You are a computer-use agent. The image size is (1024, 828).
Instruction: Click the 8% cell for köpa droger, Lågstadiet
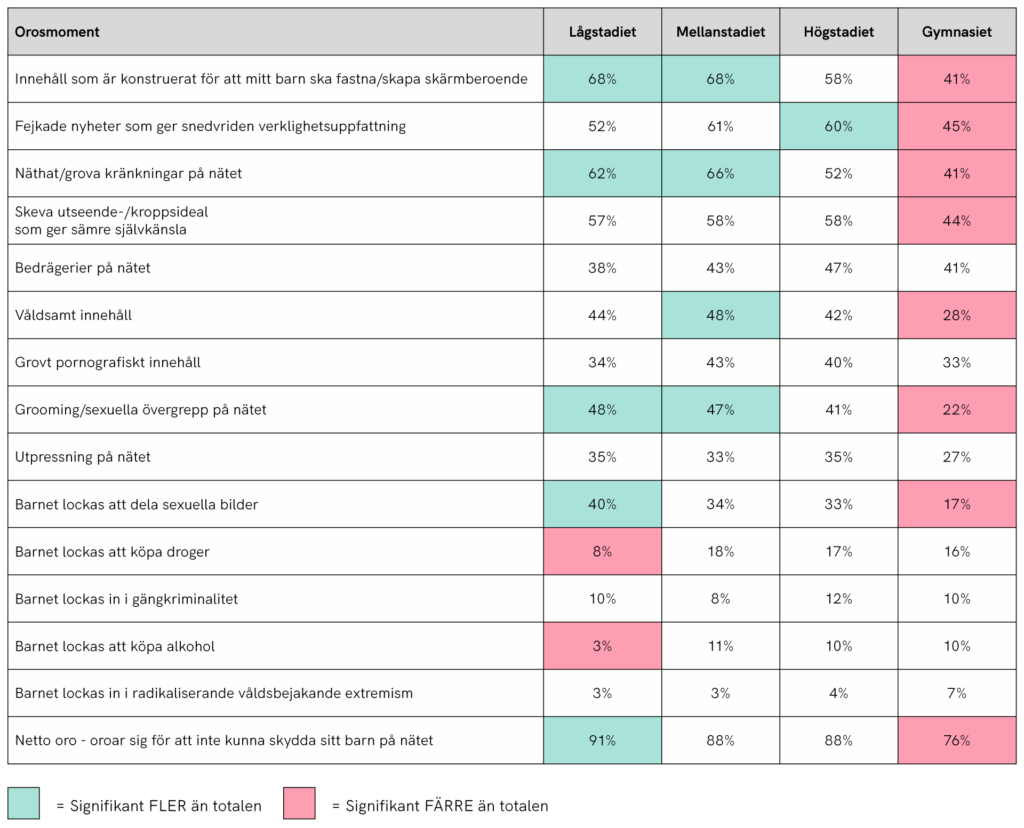point(602,552)
